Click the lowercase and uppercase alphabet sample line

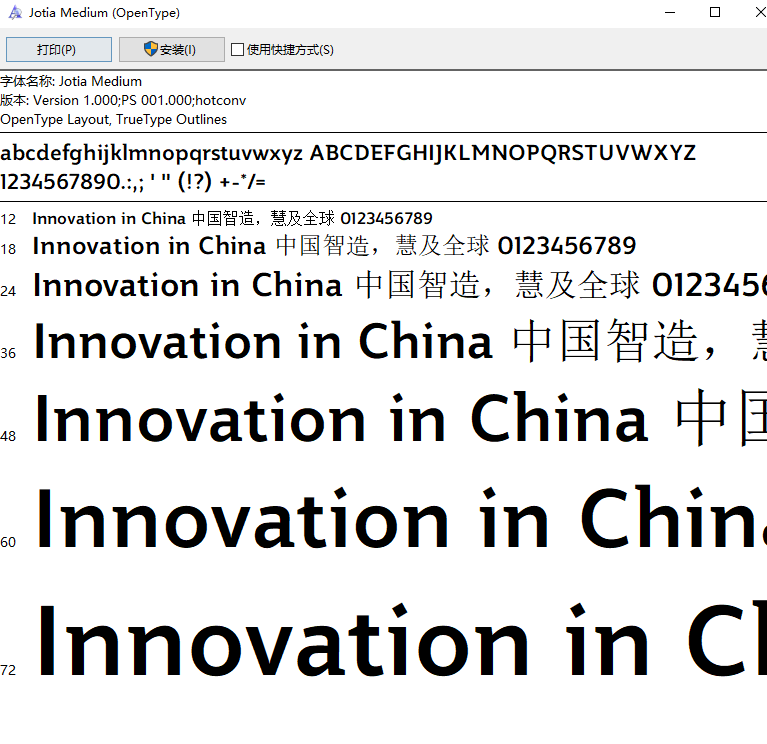pos(348,153)
